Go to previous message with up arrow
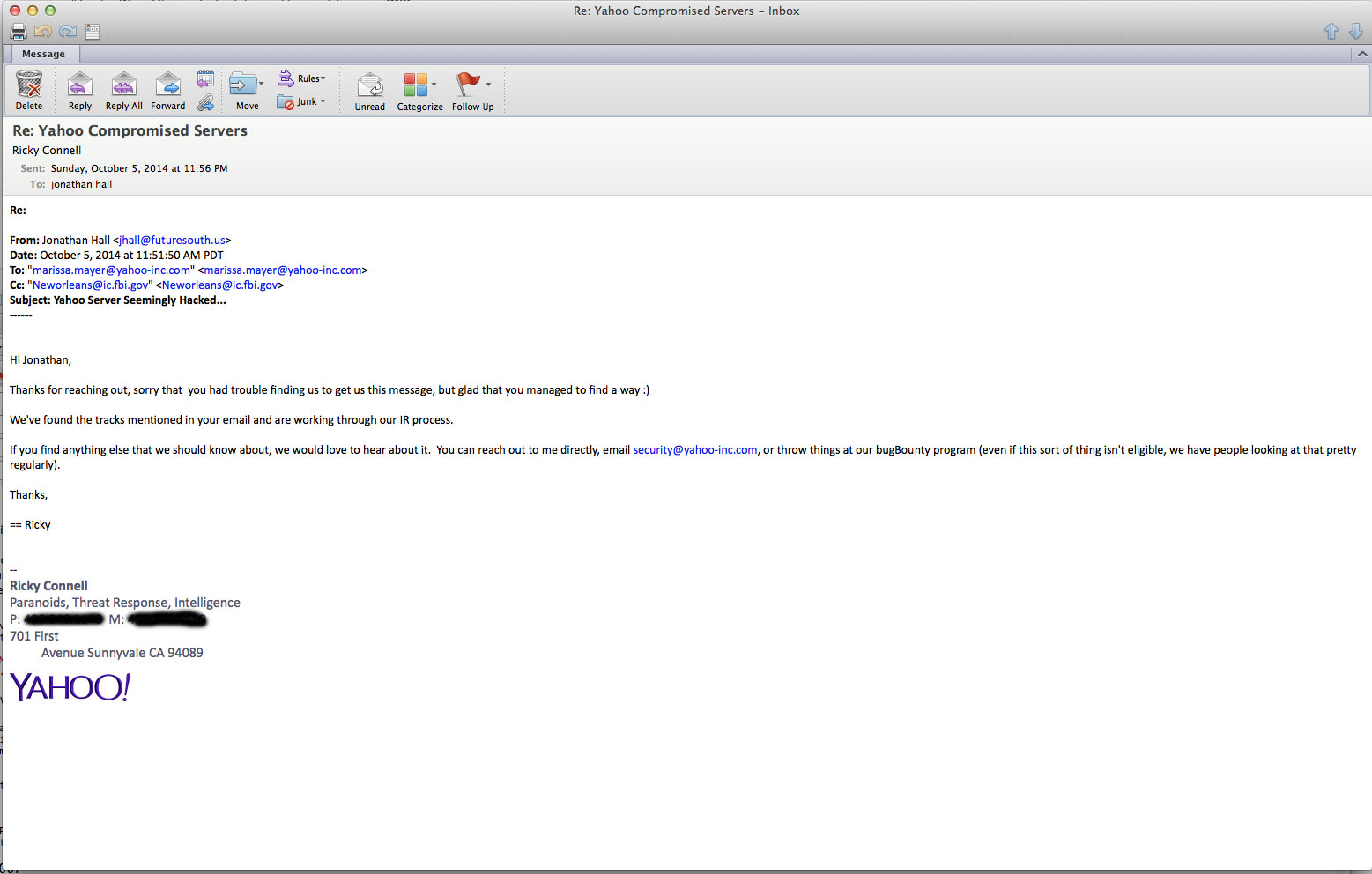1372x874 pixels. [x=1331, y=32]
